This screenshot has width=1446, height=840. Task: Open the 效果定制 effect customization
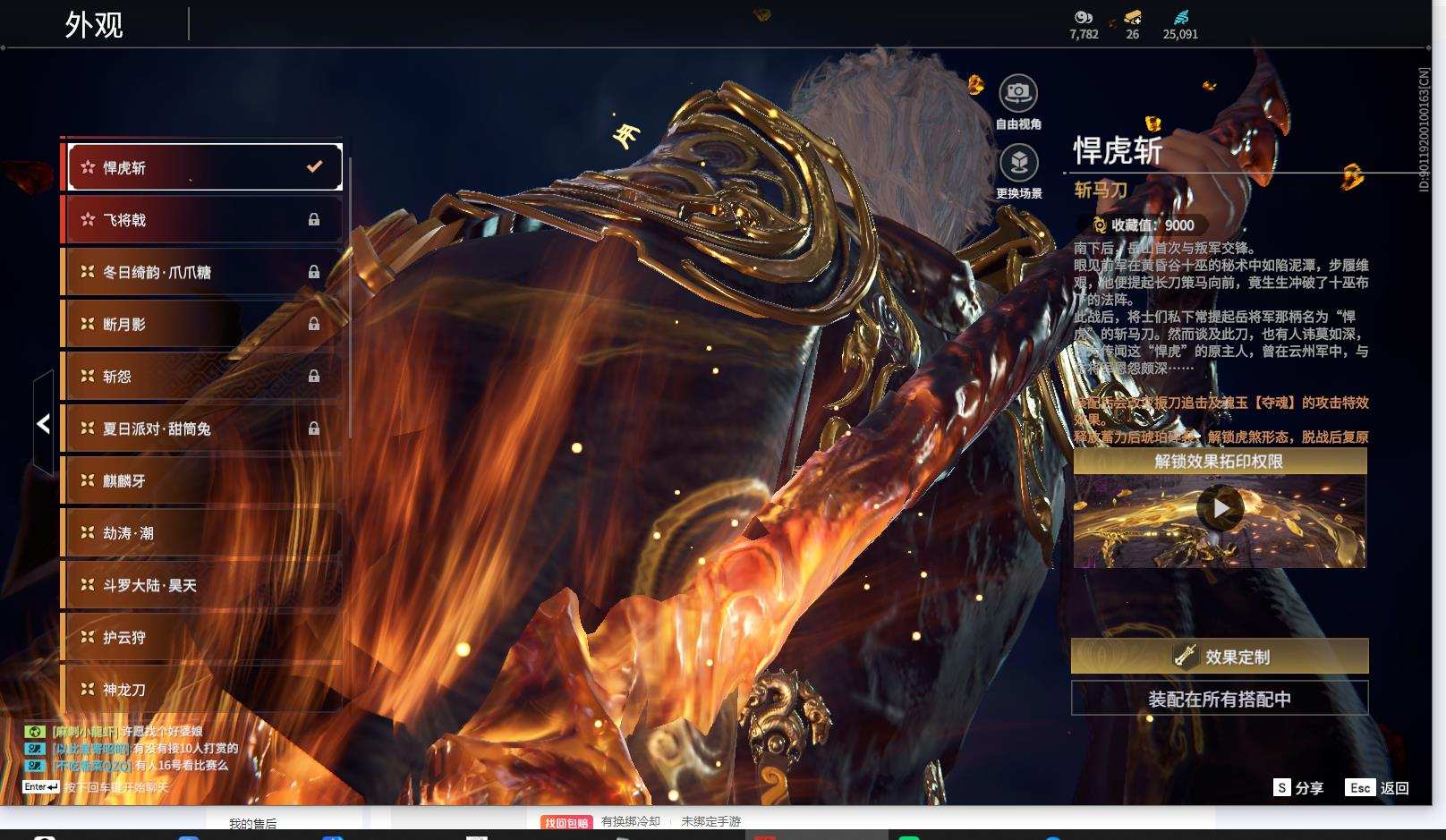tap(1220, 657)
